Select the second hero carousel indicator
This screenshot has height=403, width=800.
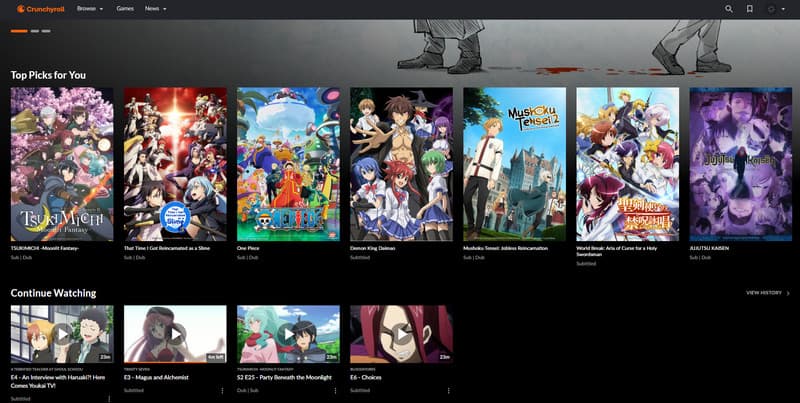tap(35, 31)
